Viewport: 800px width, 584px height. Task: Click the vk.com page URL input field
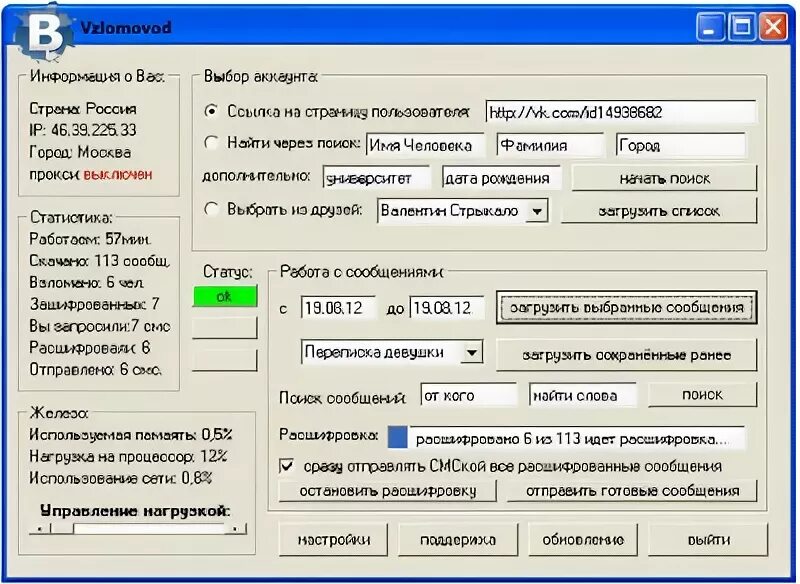[x=621, y=112]
